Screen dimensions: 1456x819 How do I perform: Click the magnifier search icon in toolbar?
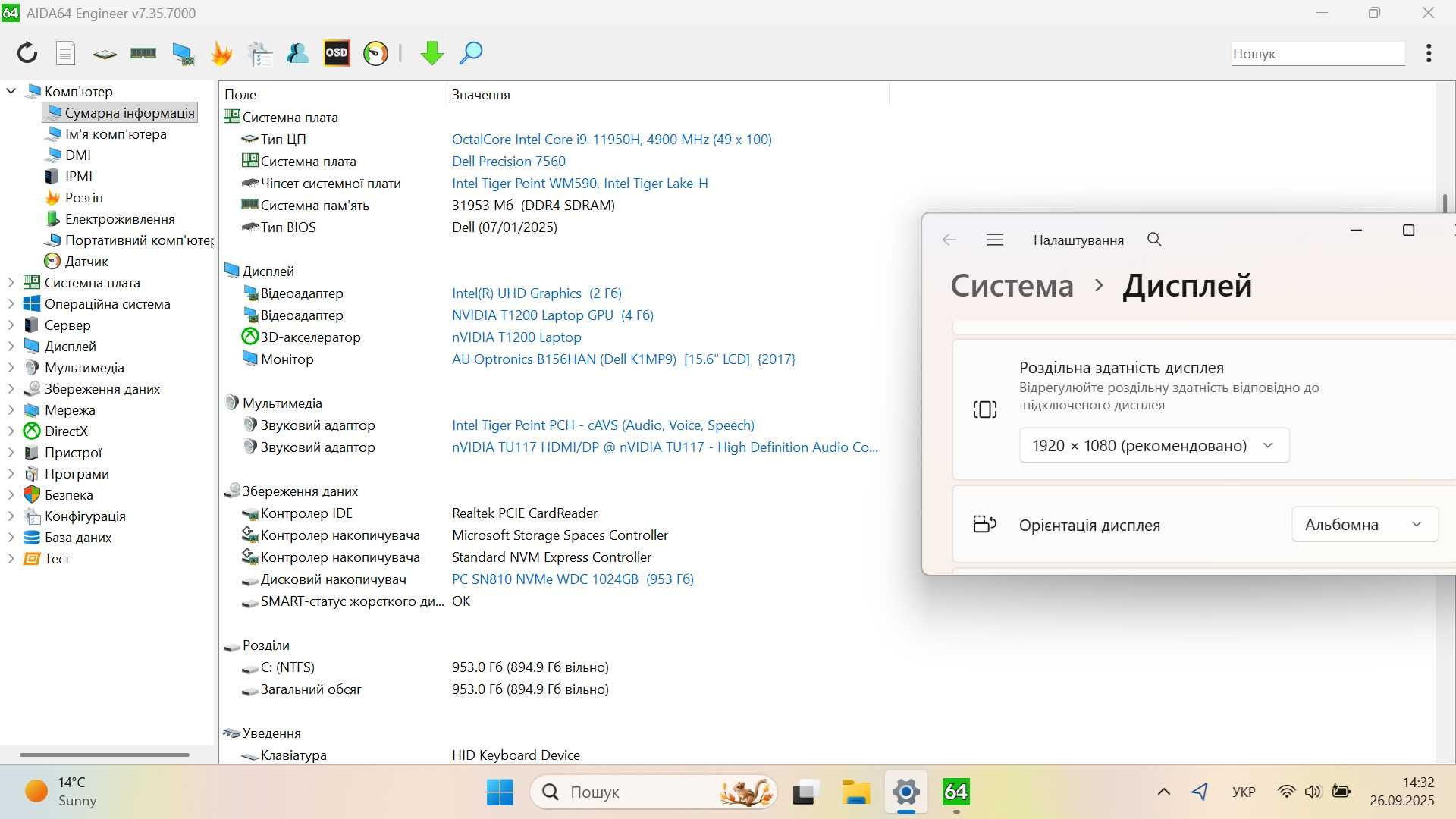(471, 53)
